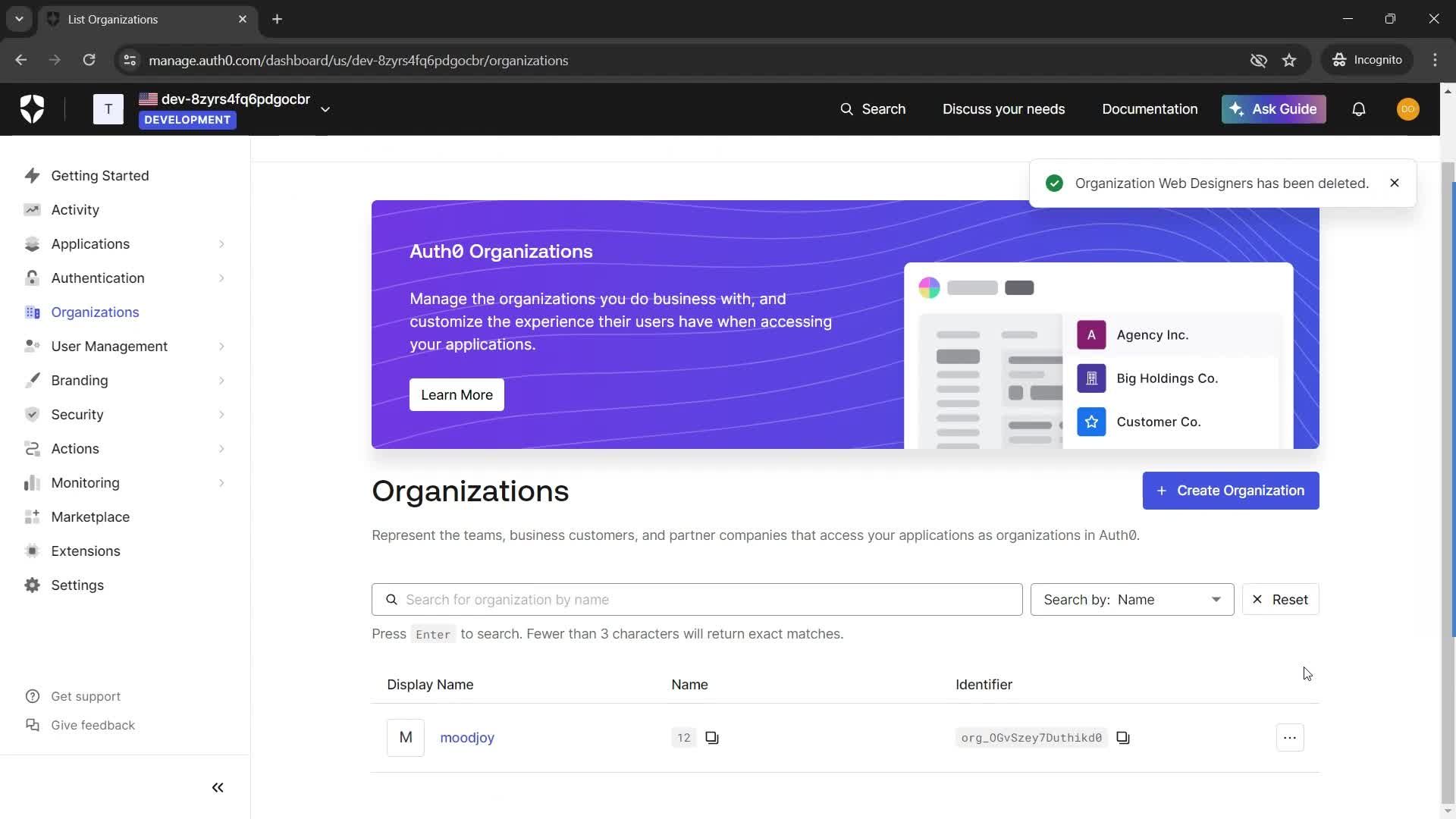The width and height of the screenshot is (1456, 819).
Task: Expand the Monitoring submenu chevron
Action: tap(221, 482)
